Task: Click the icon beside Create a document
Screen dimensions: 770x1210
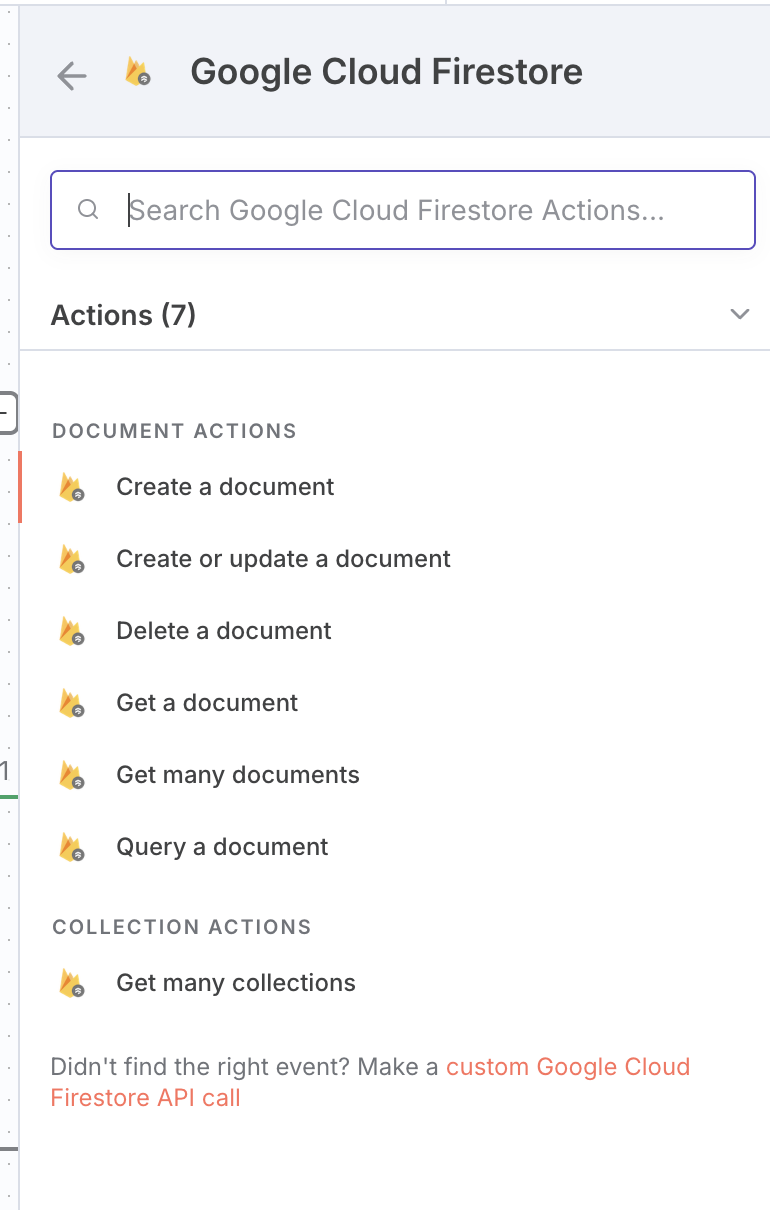Action: click(x=71, y=488)
